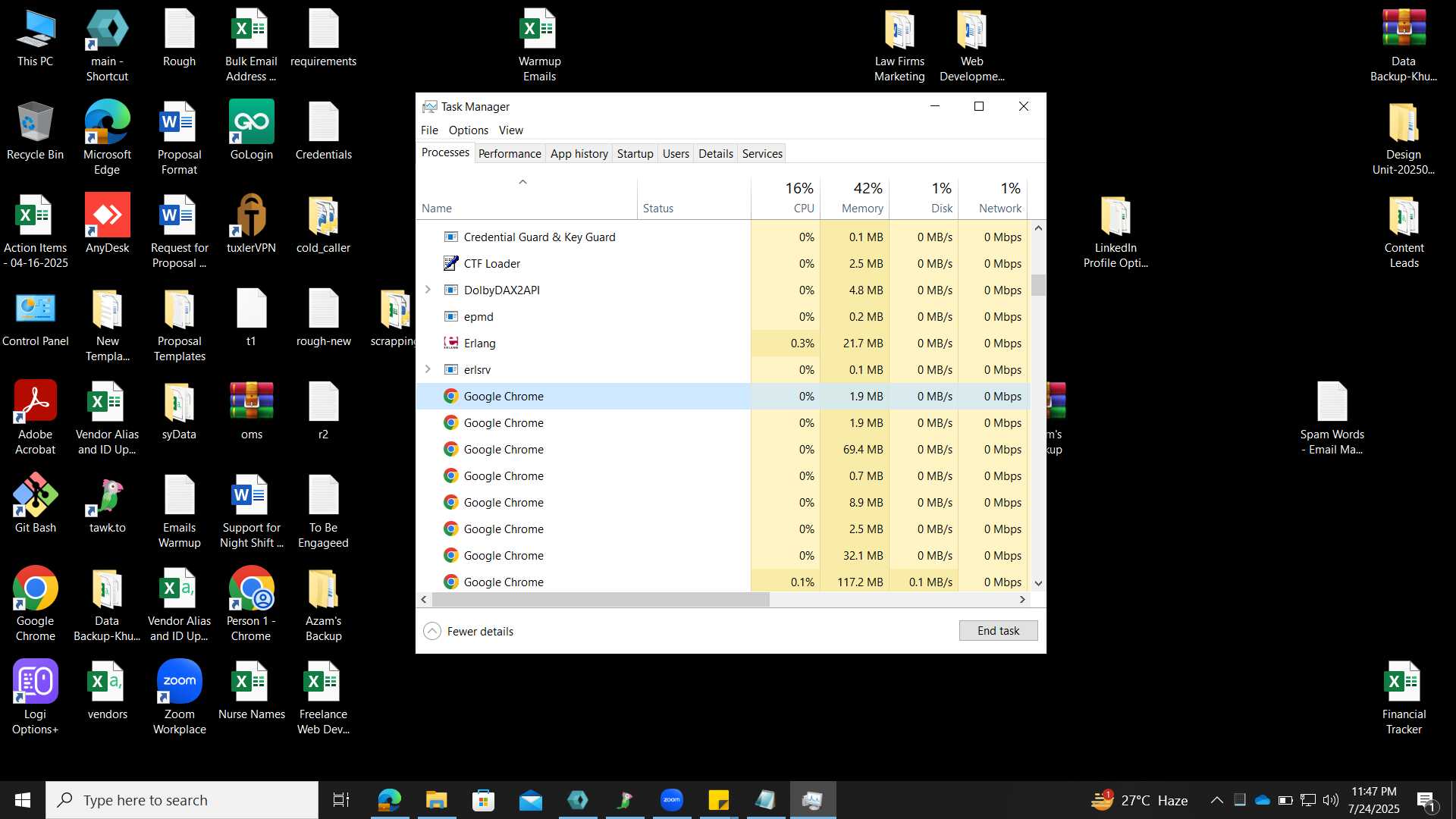Image resolution: width=1456 pixels, height=819 pixels.
Task: Click the Windows Start button
Action: coord(23,800)
